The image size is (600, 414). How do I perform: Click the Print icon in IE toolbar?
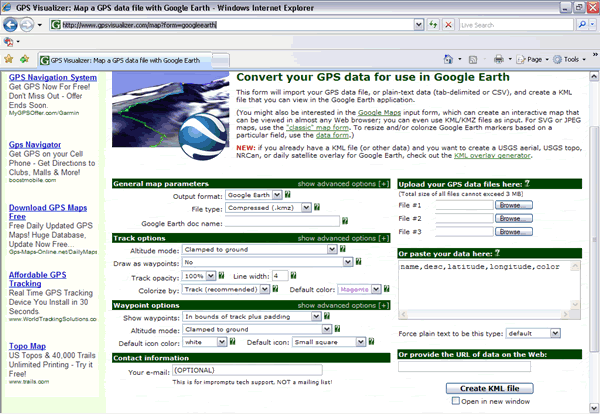(499, 59)
